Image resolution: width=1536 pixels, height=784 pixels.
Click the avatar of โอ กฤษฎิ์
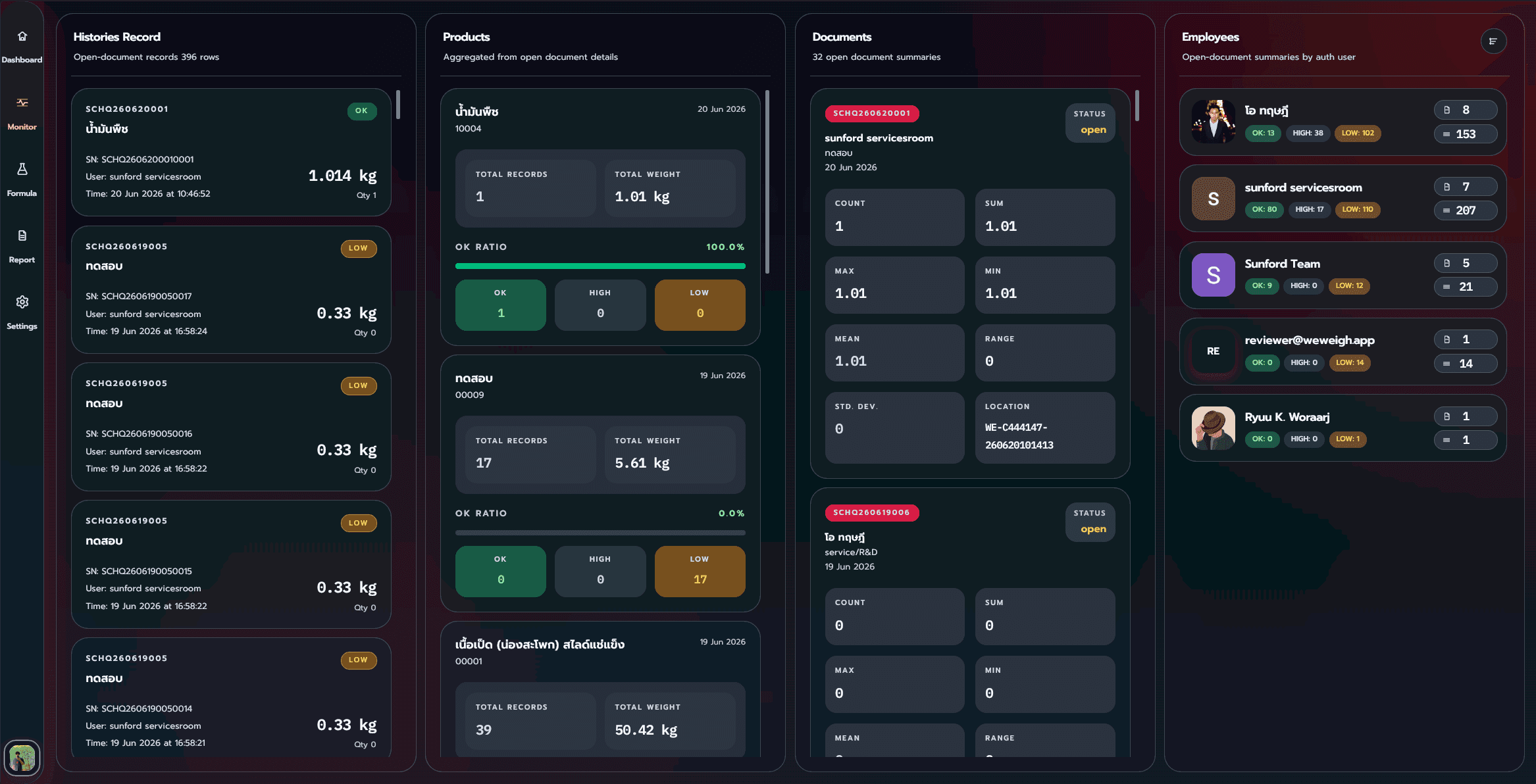[1213, 122]
